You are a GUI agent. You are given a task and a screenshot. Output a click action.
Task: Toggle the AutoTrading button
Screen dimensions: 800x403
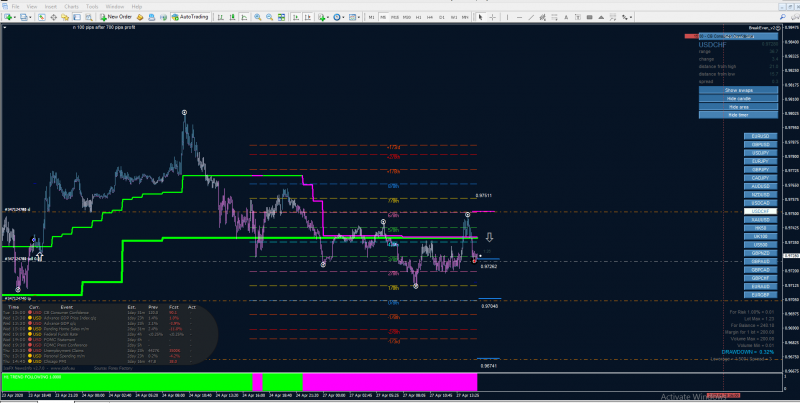190,17
